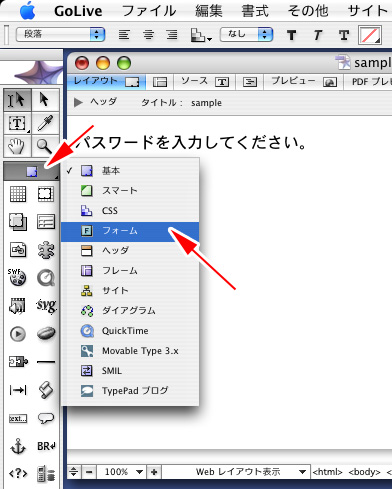Image resolution: width=392 pixels, height=489 pixels.
Task: Open the Web レイアウト表示 dropdown
Action: point(236,472)
